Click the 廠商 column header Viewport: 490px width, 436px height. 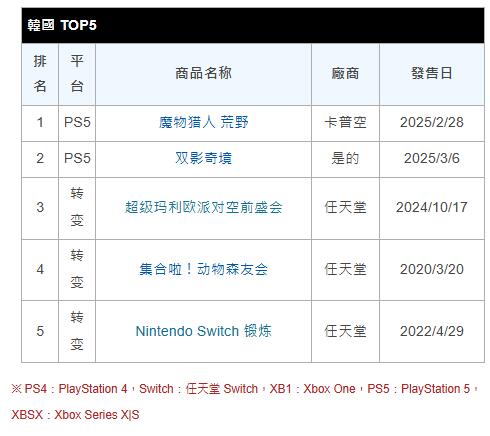click(x=345, y=73)
